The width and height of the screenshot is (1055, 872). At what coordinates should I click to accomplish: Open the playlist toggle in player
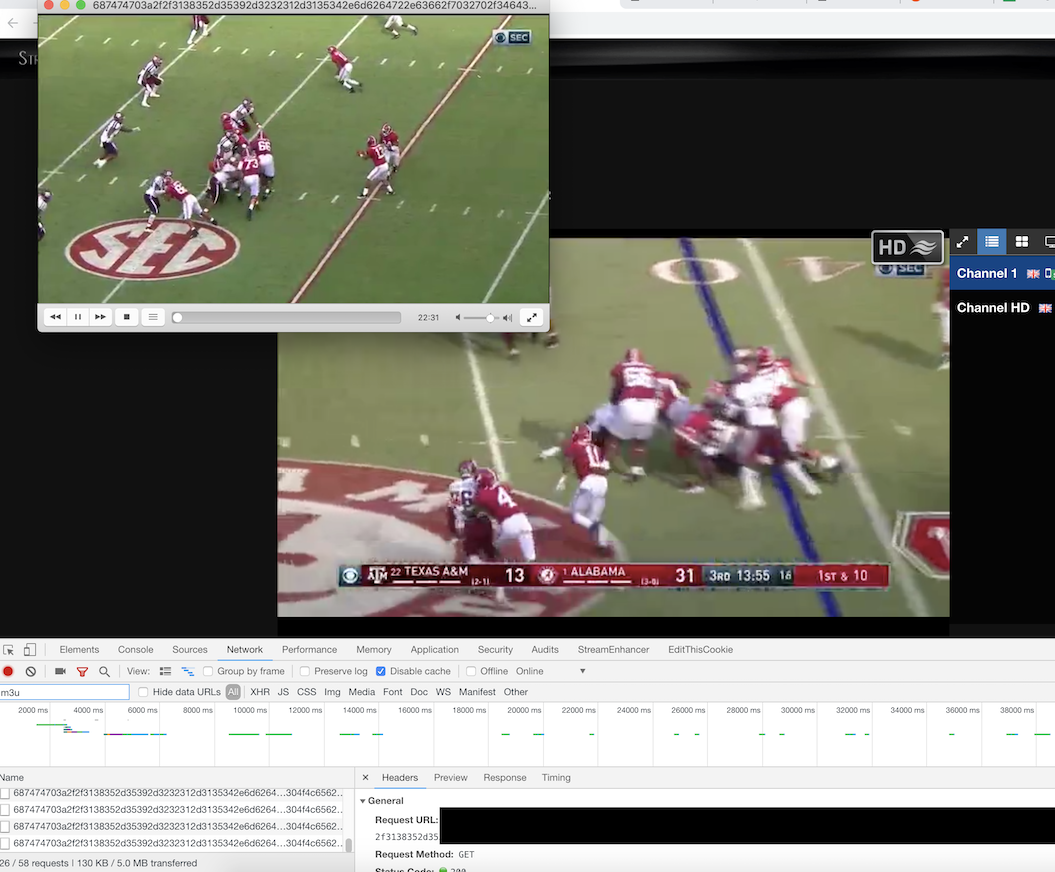pyautogui.click(x=153, y=317)
